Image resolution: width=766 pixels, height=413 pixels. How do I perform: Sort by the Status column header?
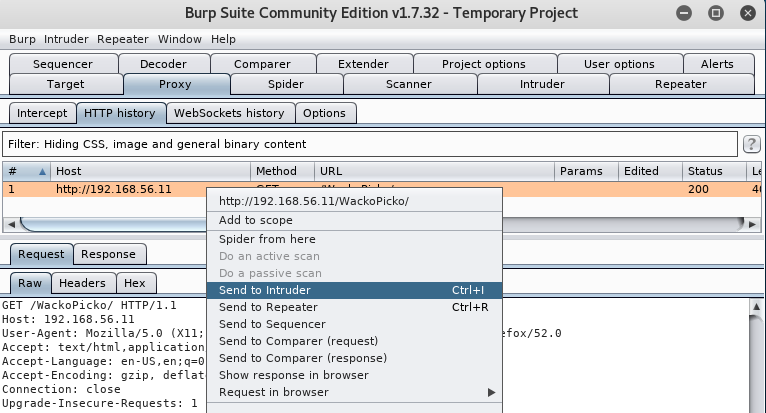pos(714,172)
